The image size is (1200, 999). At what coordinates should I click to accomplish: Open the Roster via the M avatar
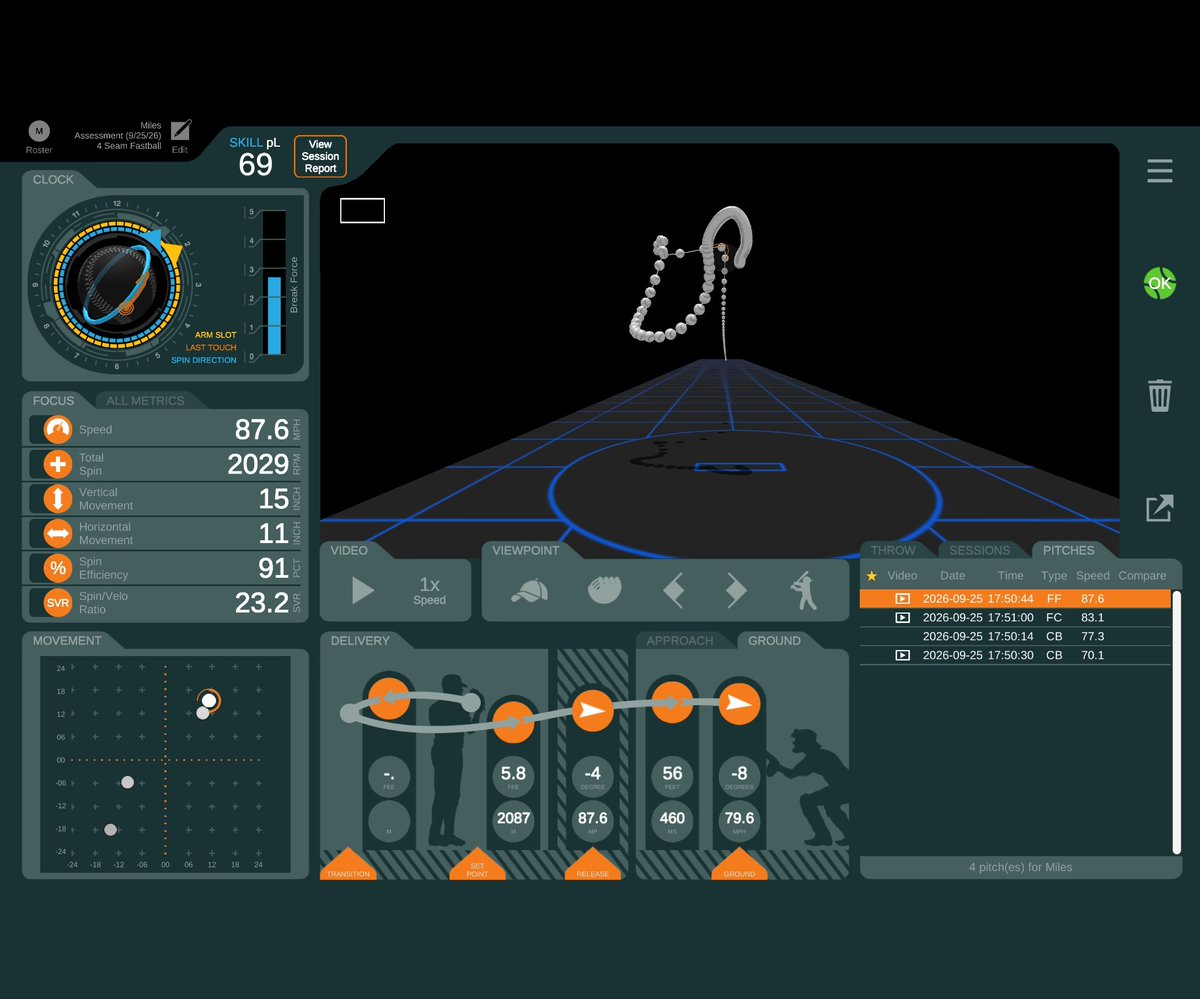39,131
